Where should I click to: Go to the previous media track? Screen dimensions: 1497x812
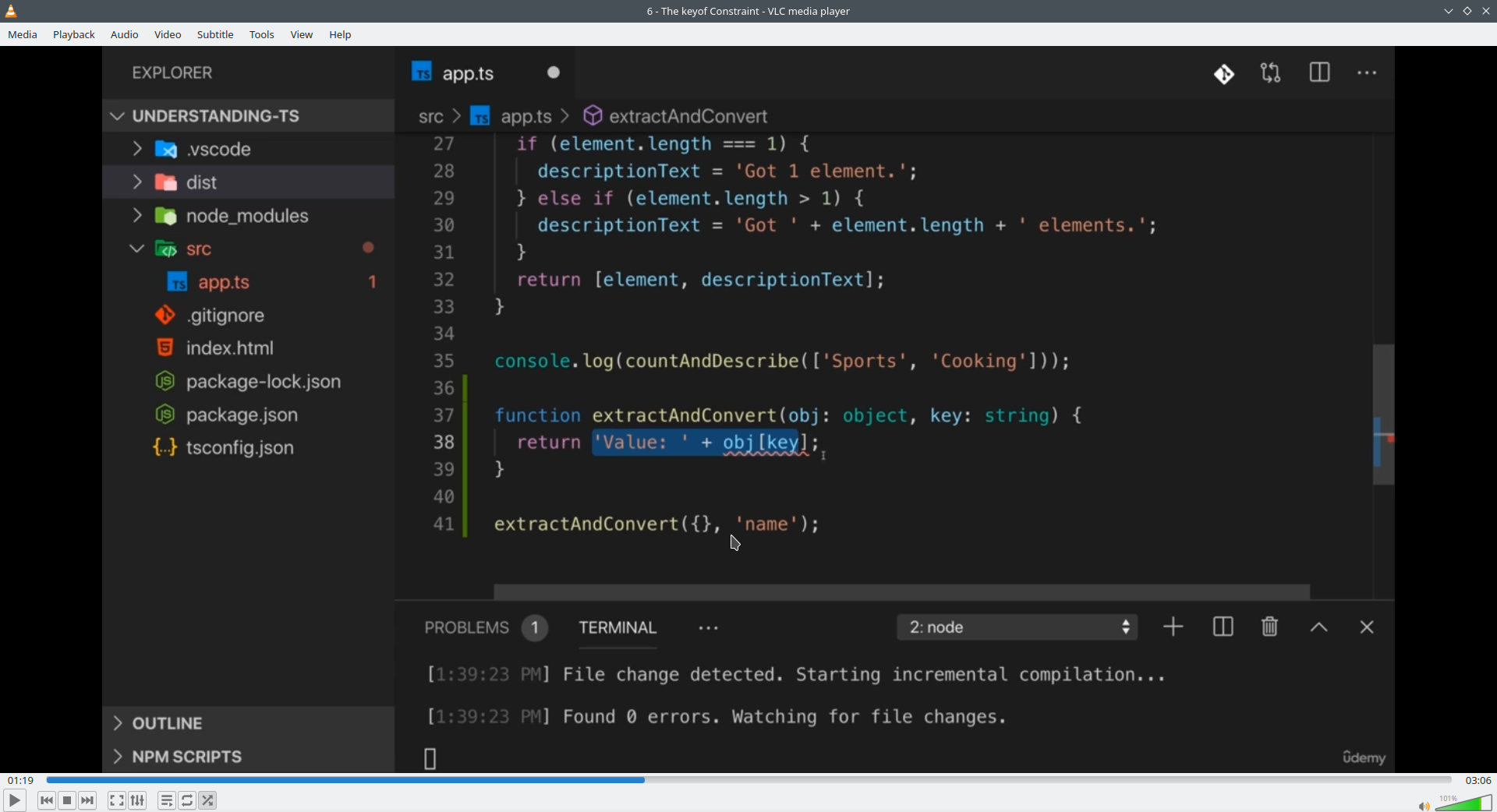[x=47, y=800]
